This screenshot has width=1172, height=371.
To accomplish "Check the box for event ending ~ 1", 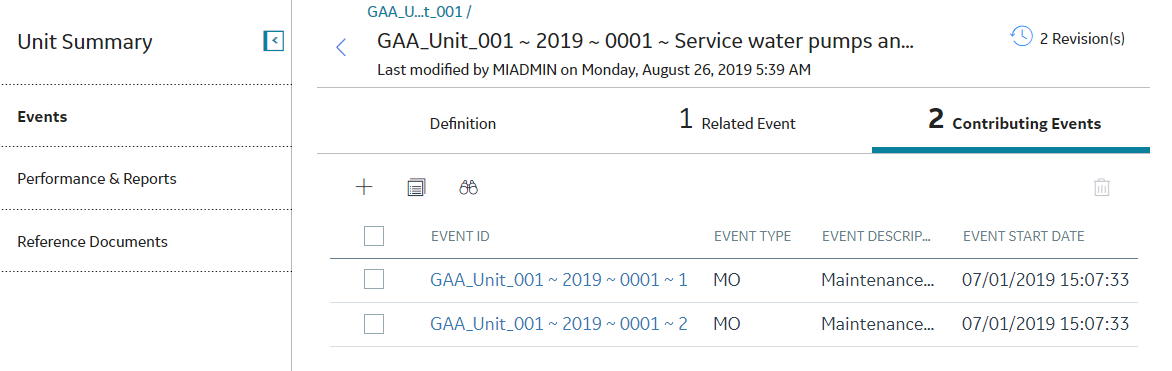I will 374,280.
